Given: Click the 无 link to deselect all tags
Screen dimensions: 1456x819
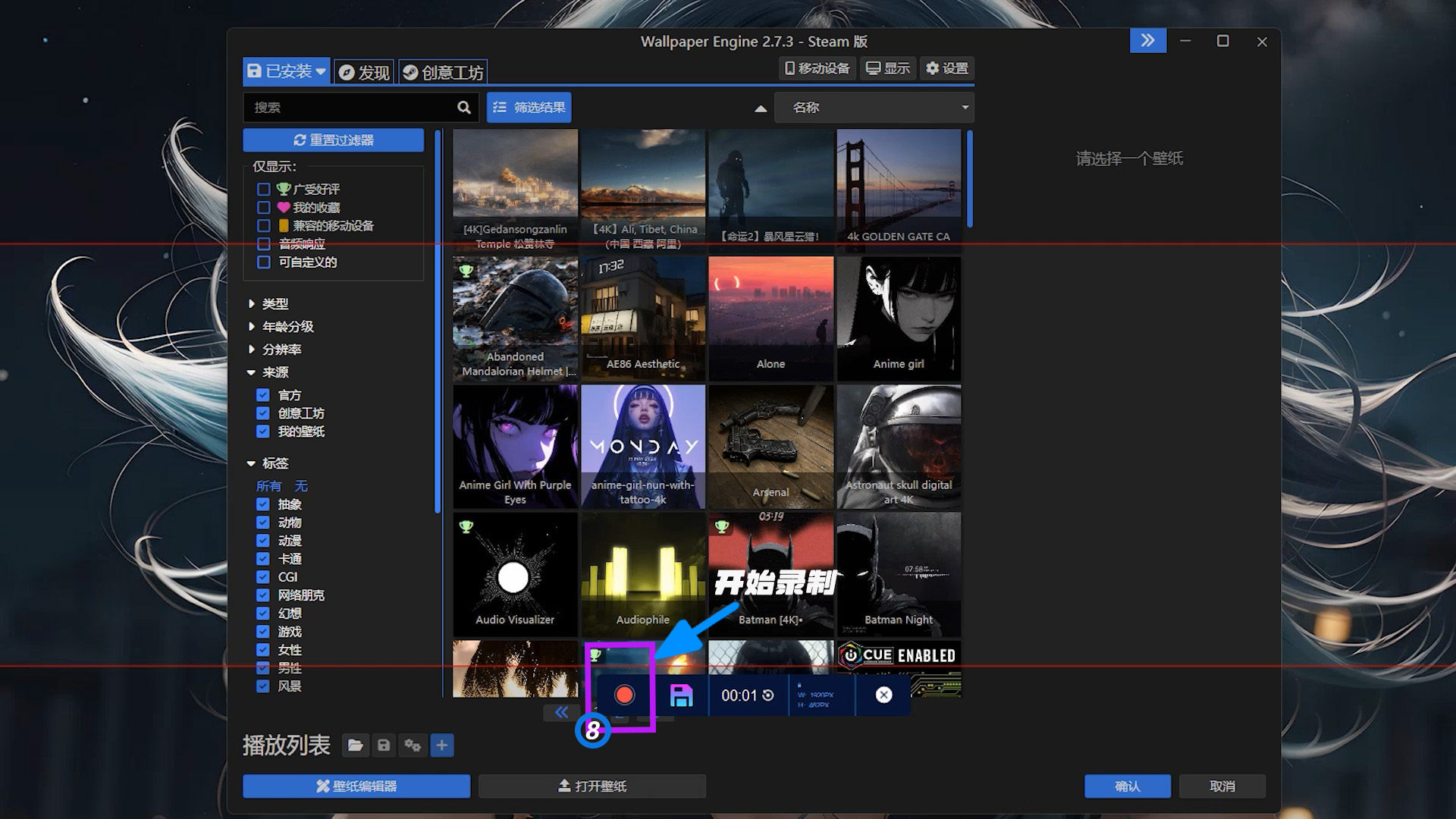Looking at the screenshot, I should pyautogui.click(x=301, y=486).
